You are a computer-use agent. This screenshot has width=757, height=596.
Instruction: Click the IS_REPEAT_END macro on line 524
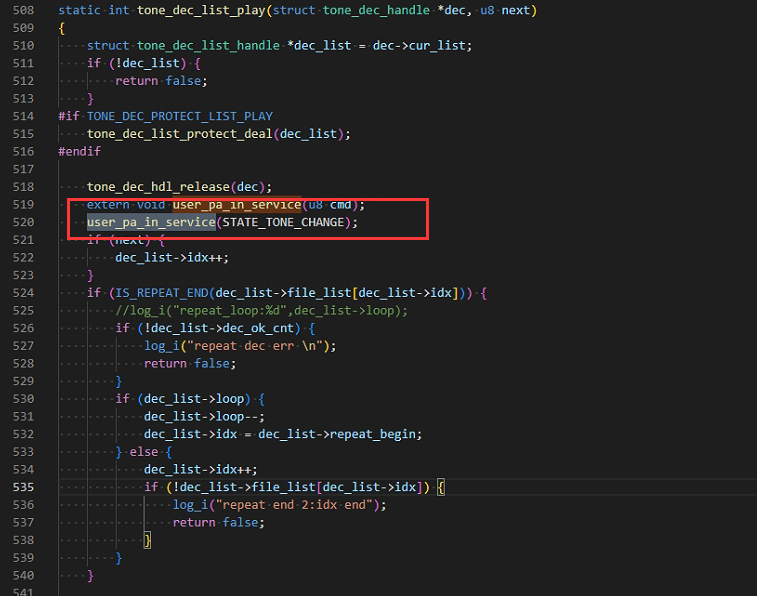pos(162,293)
